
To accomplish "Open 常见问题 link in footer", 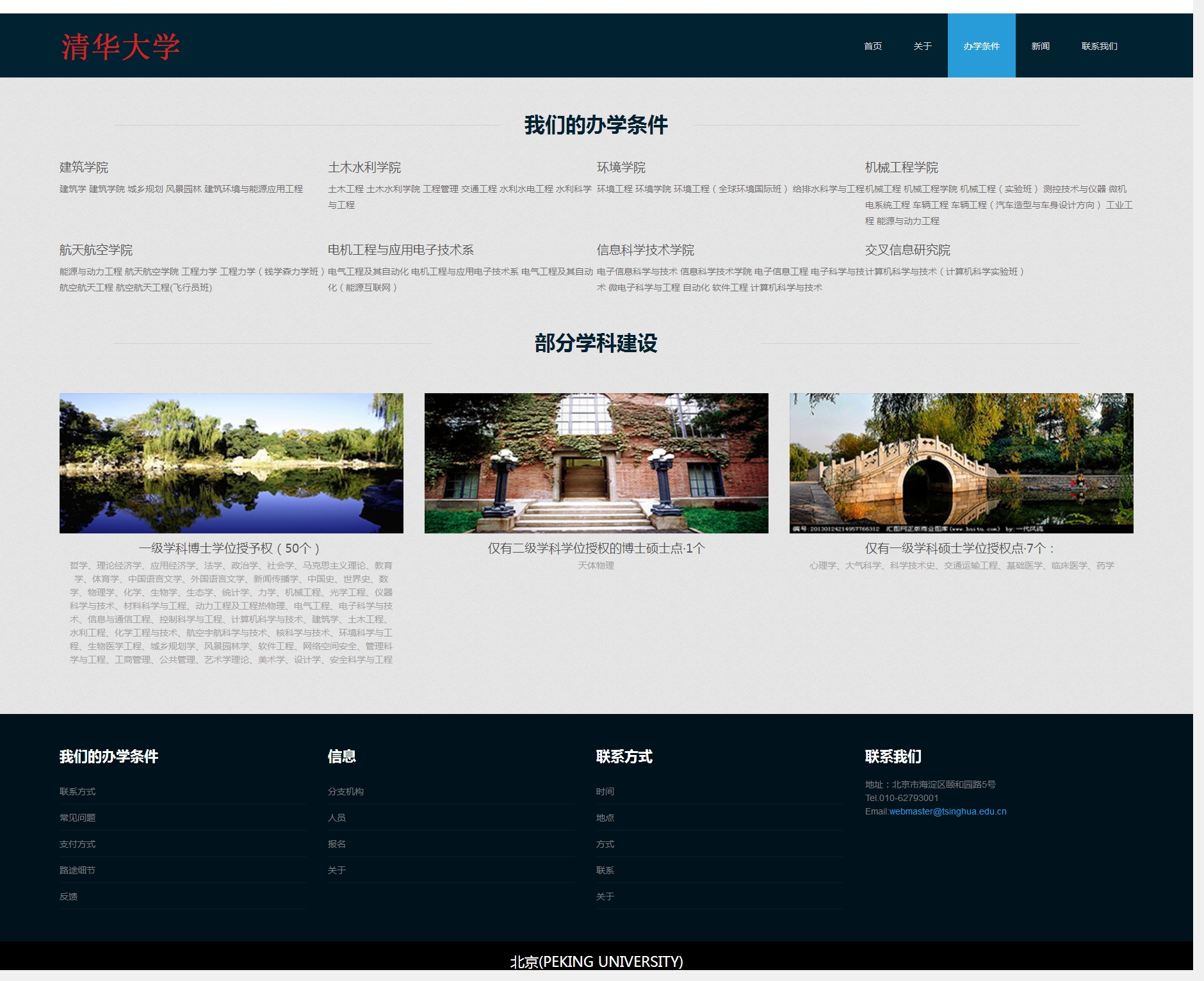I will point(77,818).
